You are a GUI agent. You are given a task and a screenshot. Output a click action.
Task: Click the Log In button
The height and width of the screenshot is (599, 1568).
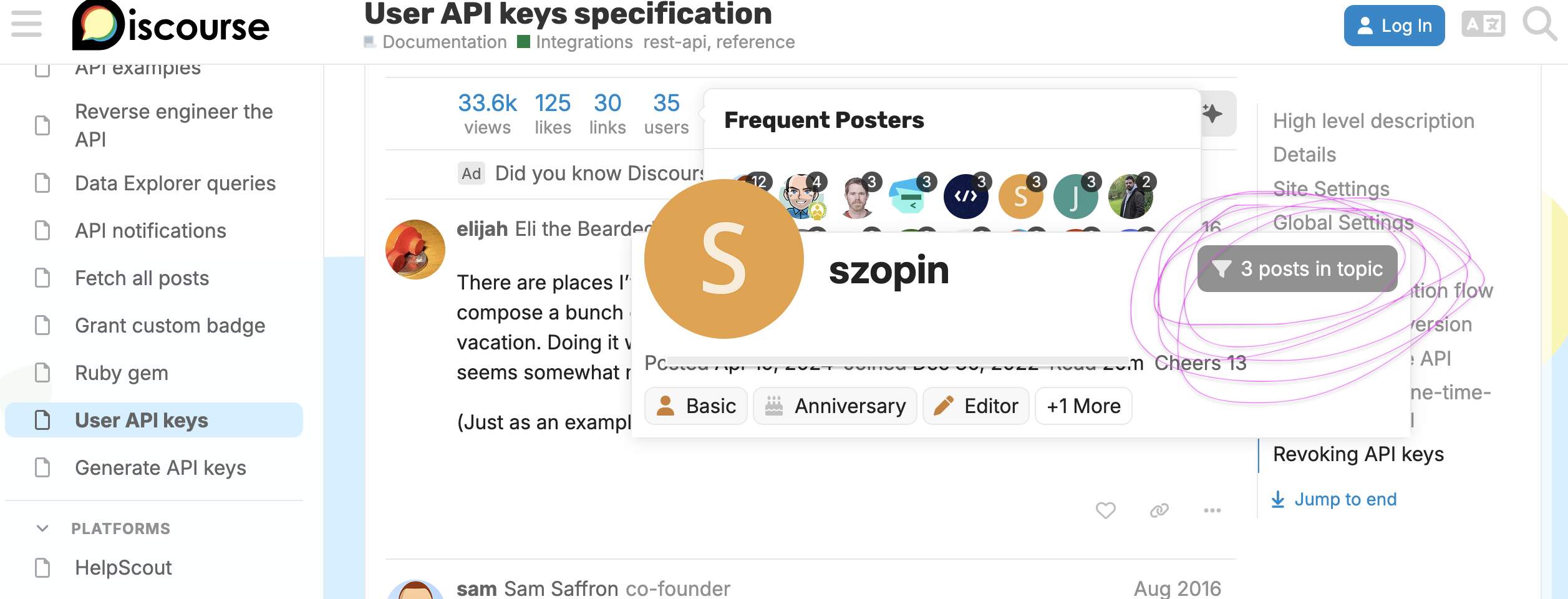(1394, 26)
